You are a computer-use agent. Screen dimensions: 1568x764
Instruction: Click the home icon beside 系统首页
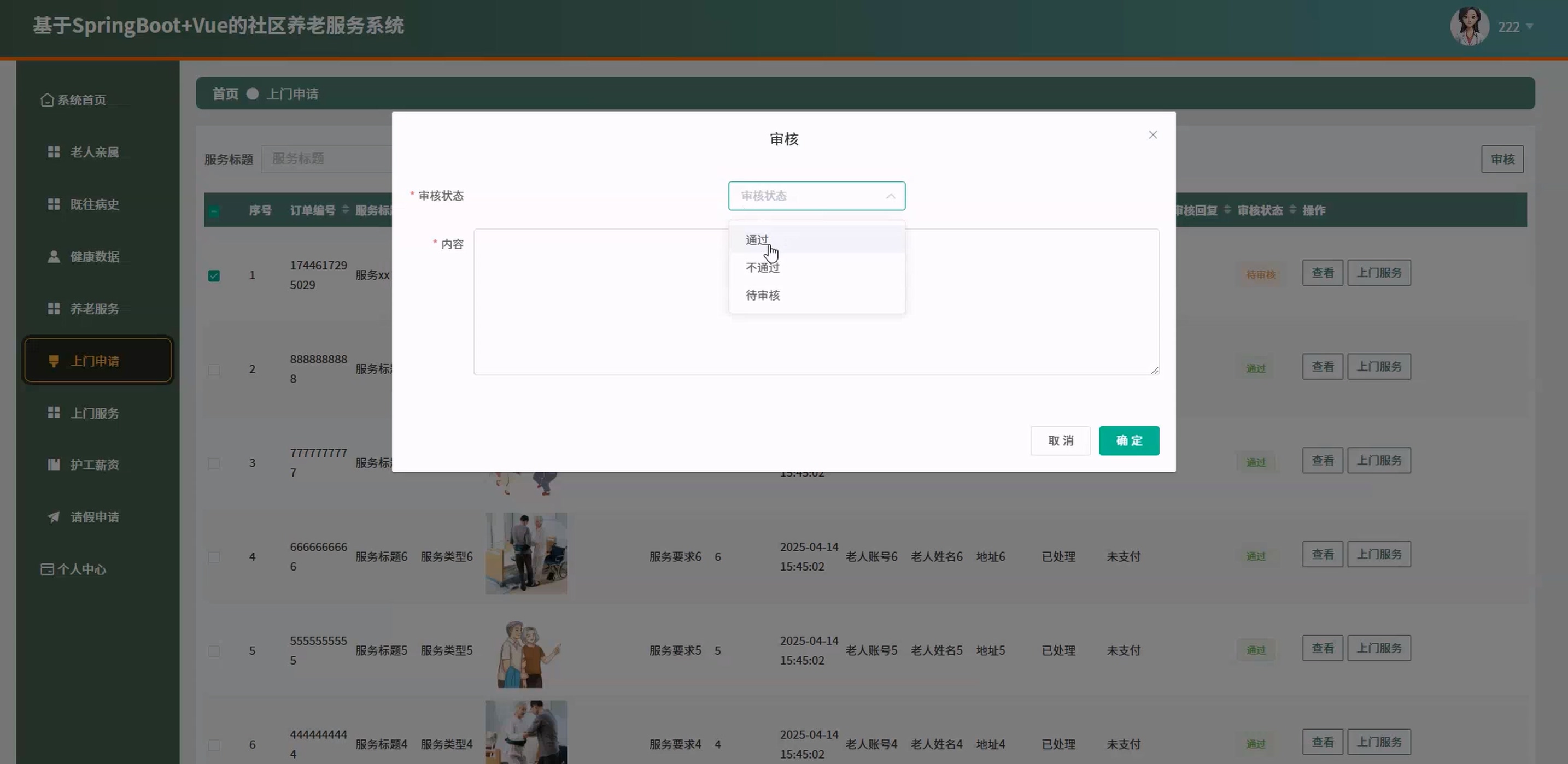47,100
